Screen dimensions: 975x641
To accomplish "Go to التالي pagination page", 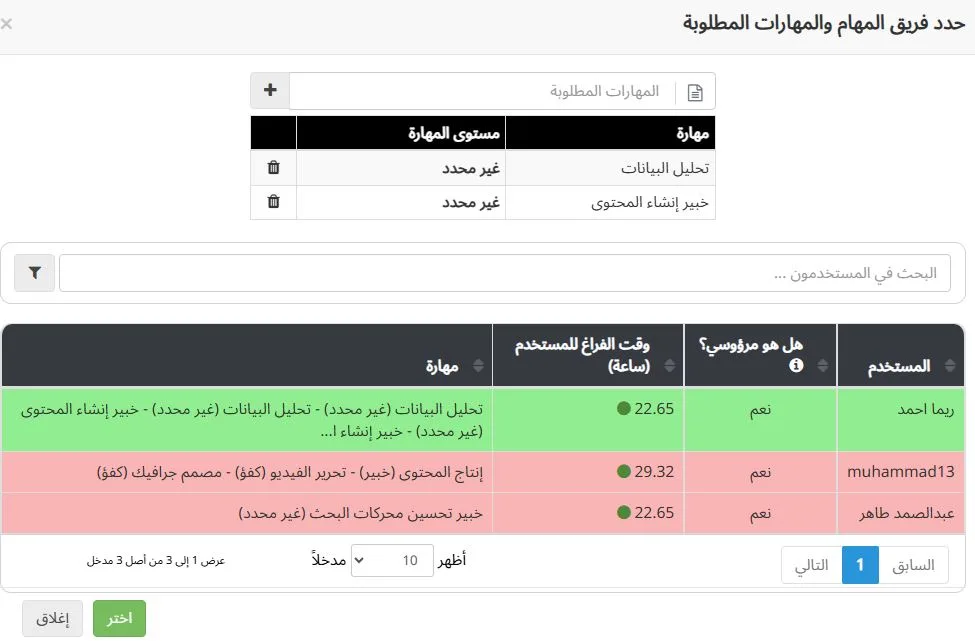I will 811,565.
